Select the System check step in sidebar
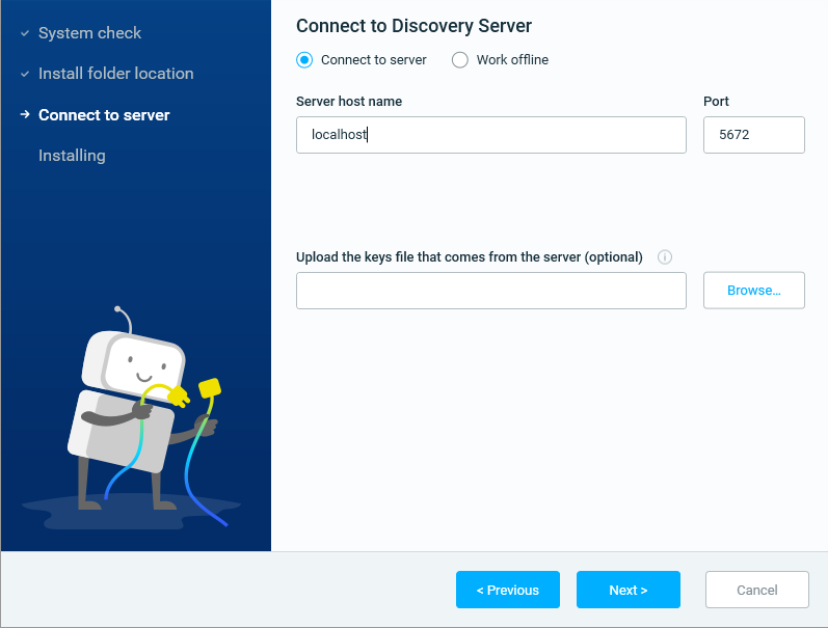Viewport: 828px width, 628px height. (x=90, y=33)
